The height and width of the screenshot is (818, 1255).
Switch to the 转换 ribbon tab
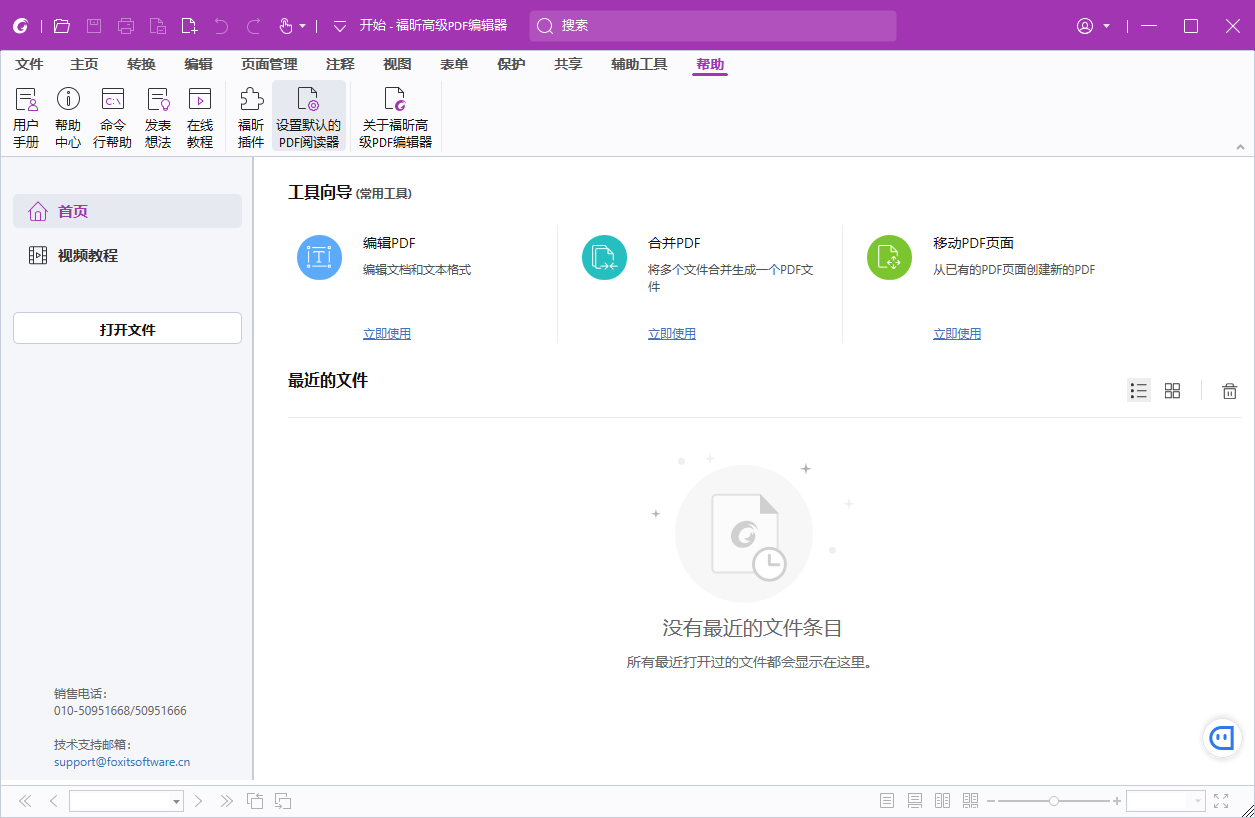(x=141, y=64)
